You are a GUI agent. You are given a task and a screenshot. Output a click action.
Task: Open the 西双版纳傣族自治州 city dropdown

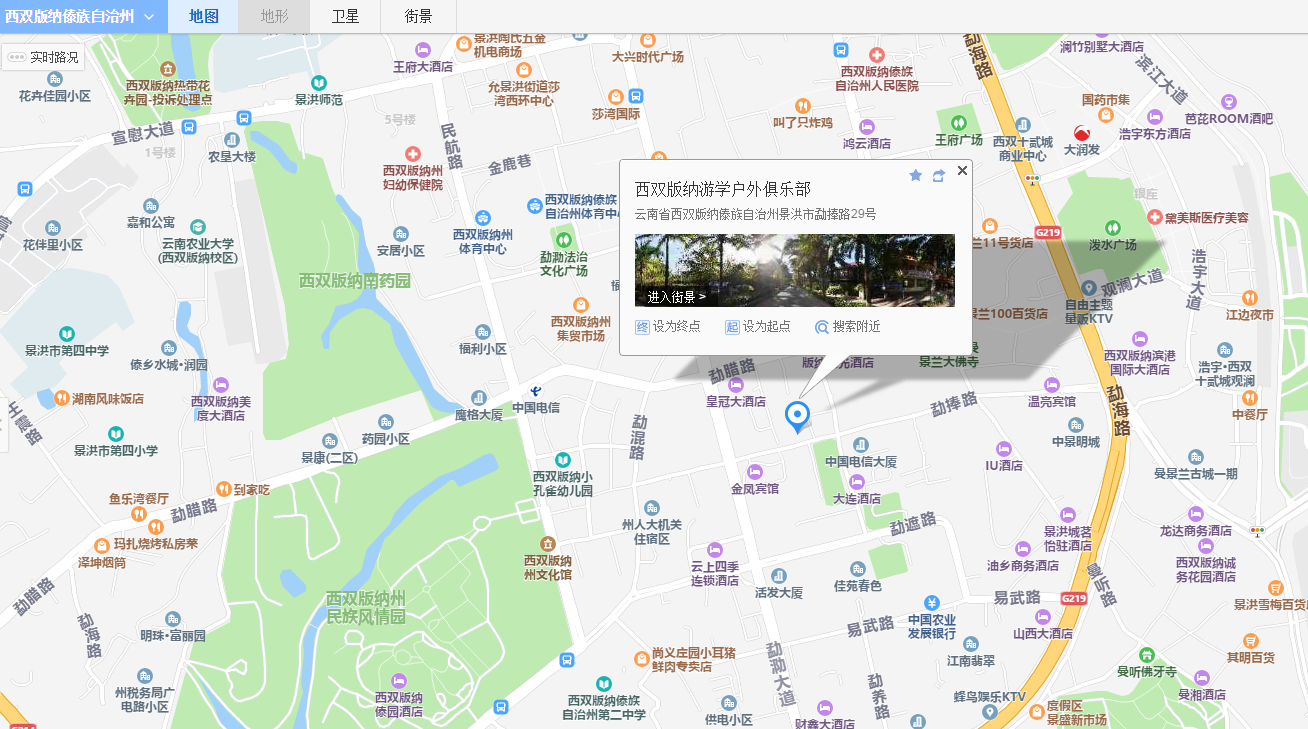80,17
